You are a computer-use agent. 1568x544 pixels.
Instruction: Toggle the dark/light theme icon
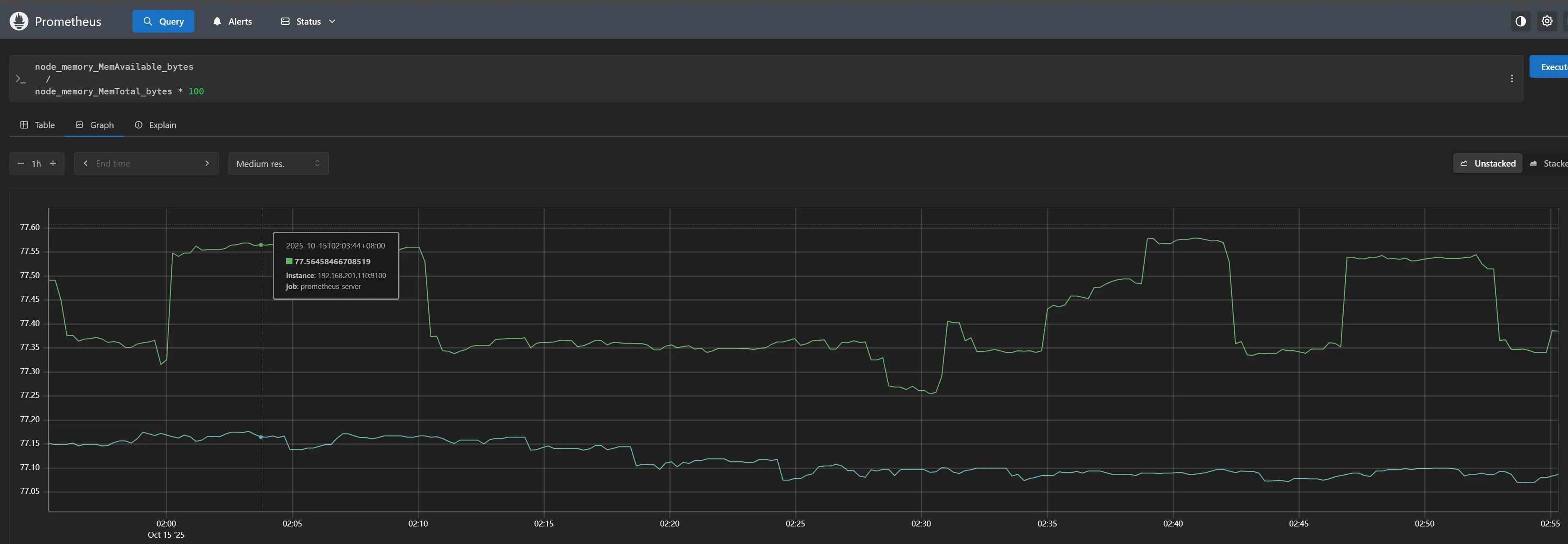[1520, 21]
